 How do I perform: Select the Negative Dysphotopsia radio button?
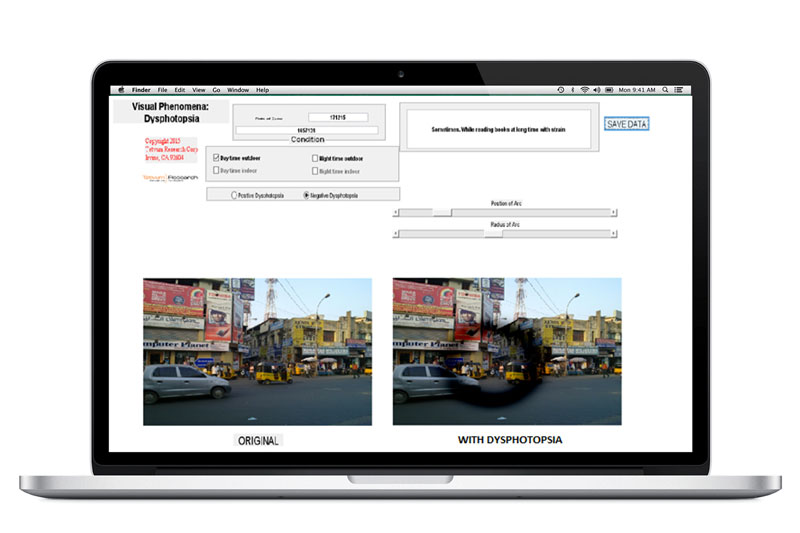(306, 195)
